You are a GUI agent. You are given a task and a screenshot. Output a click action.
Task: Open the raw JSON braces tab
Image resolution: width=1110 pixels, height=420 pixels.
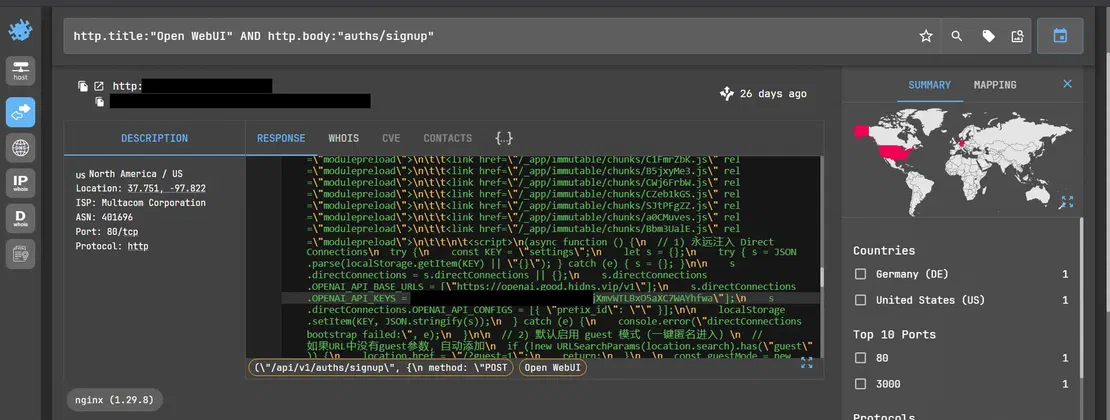tap(504, 138)
